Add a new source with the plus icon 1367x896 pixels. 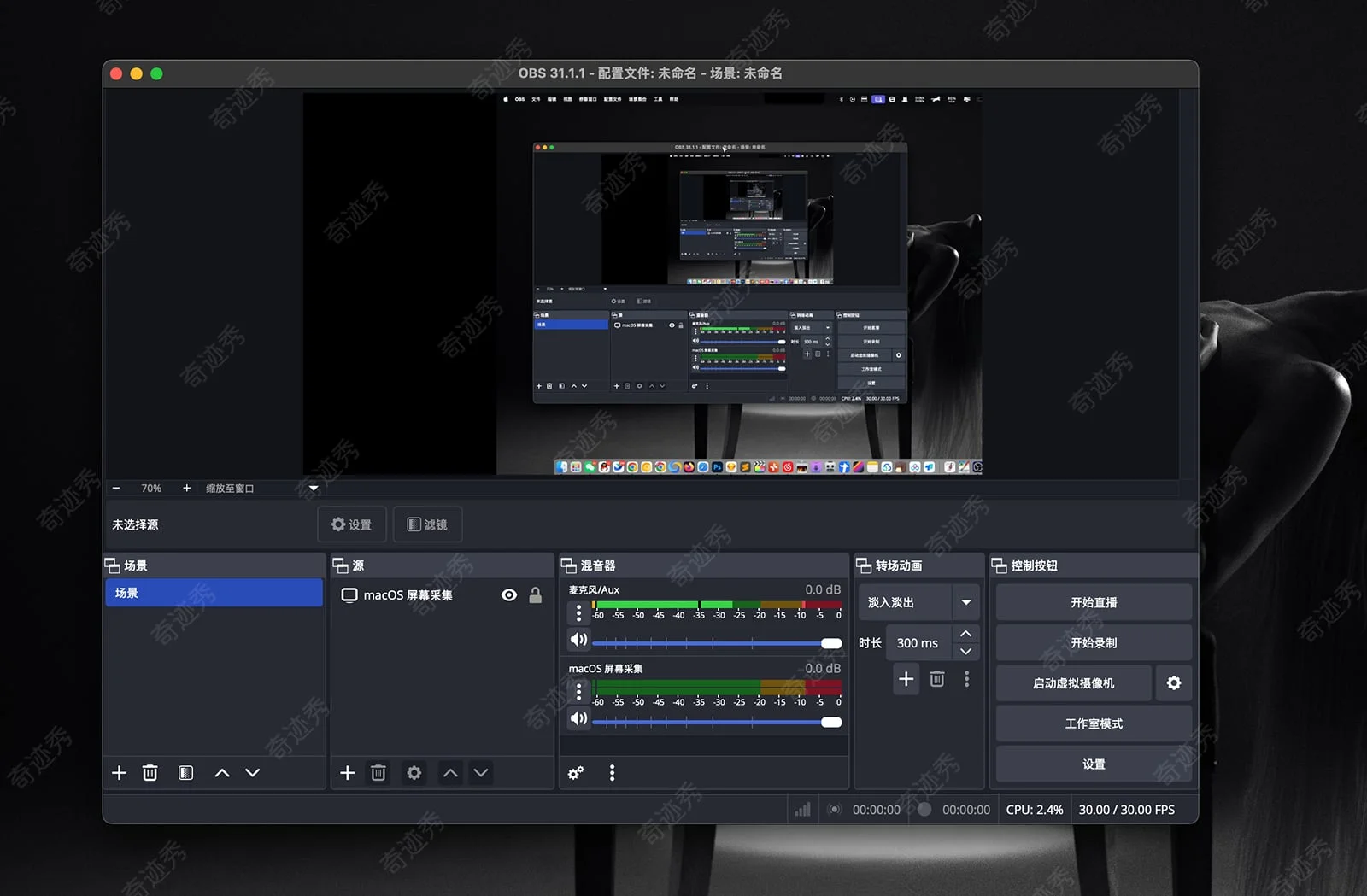point(347,773)
